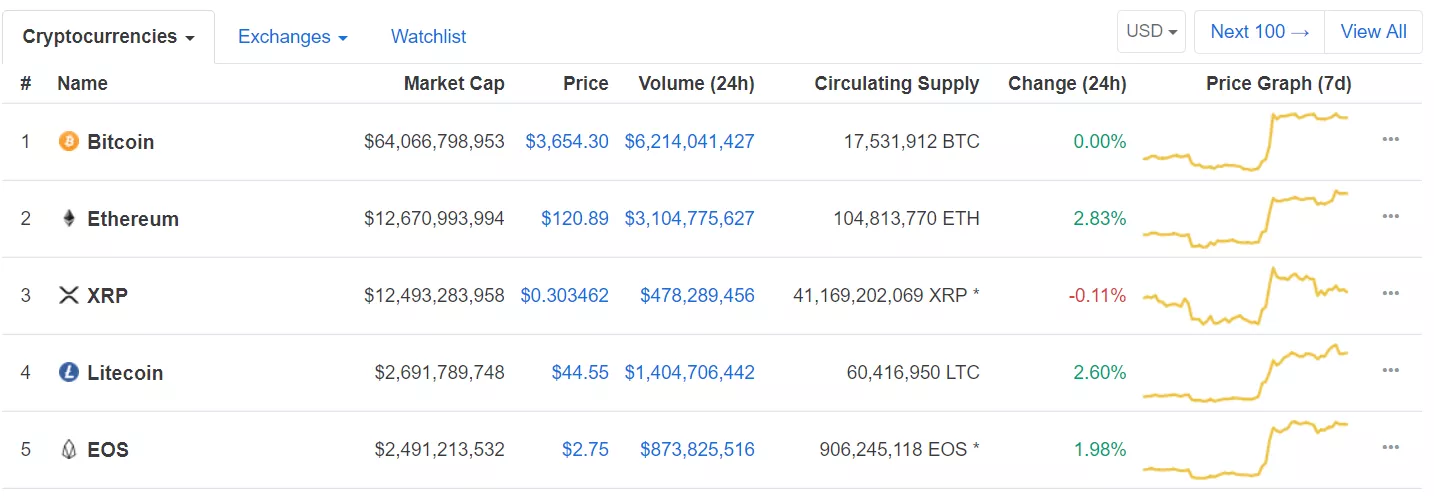
Task: Open the USD currency selector
Action: click(1151, 32)
